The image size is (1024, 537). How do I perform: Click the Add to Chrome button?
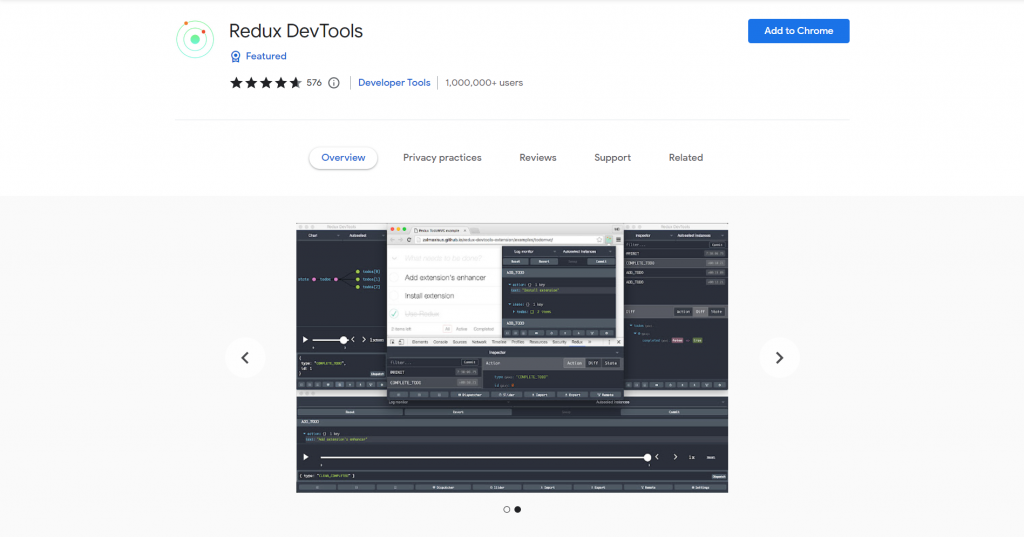pos(798,31)
